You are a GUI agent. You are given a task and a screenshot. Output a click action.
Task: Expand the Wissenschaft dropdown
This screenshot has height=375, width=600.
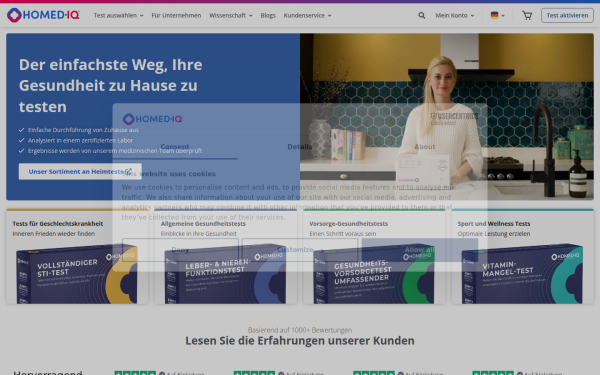point(230,15)
